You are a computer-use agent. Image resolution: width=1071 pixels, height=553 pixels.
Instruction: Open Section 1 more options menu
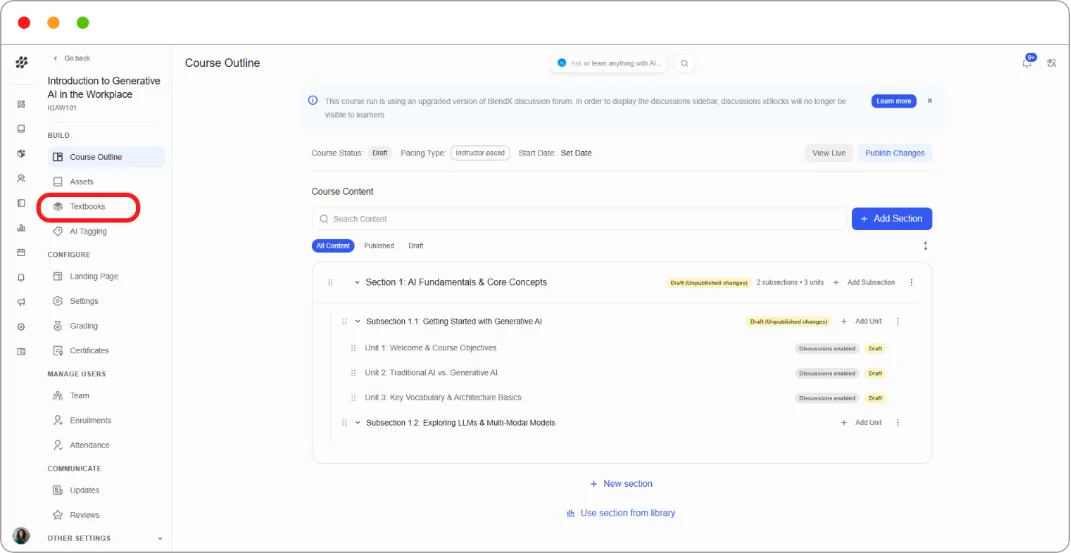[911, 283]
